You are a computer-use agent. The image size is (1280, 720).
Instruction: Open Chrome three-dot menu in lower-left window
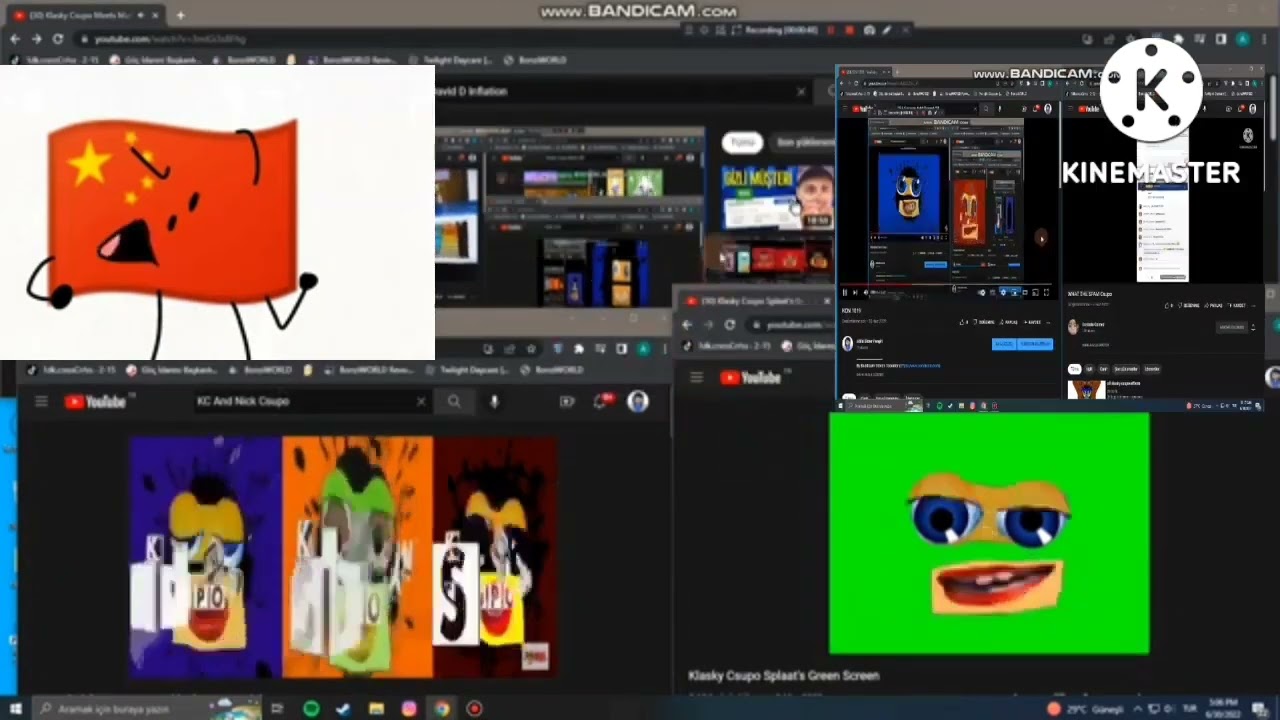(x=665, y=348)
